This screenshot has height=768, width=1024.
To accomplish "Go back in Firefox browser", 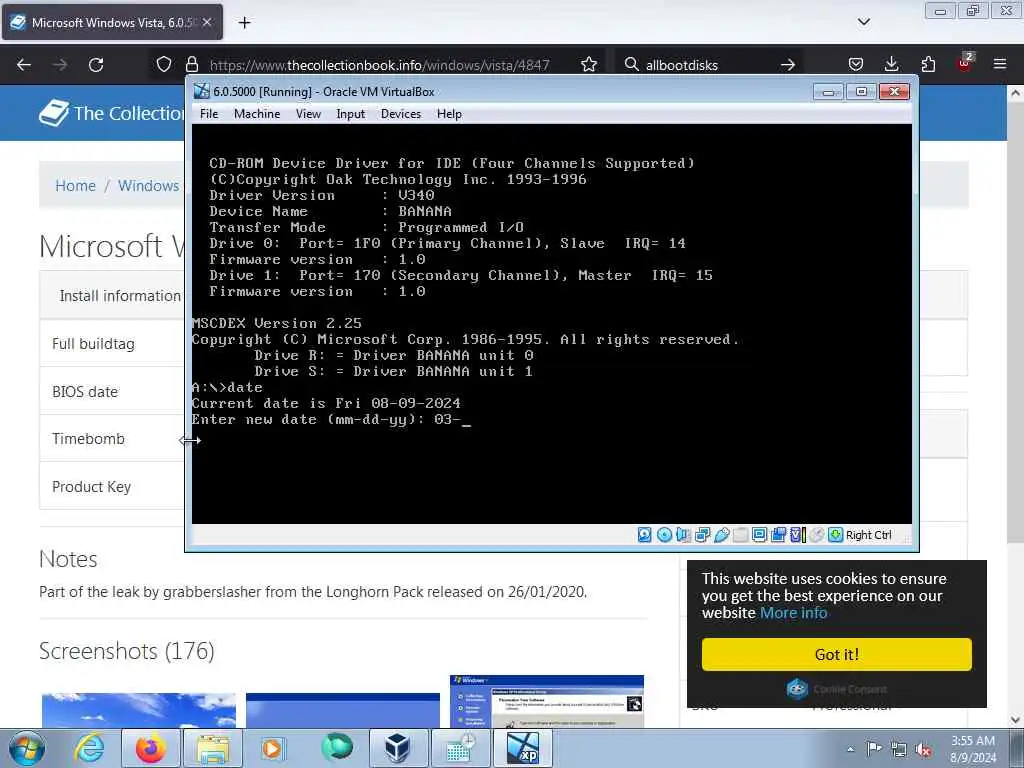I will pyautogui.click(x=24, y=64).
